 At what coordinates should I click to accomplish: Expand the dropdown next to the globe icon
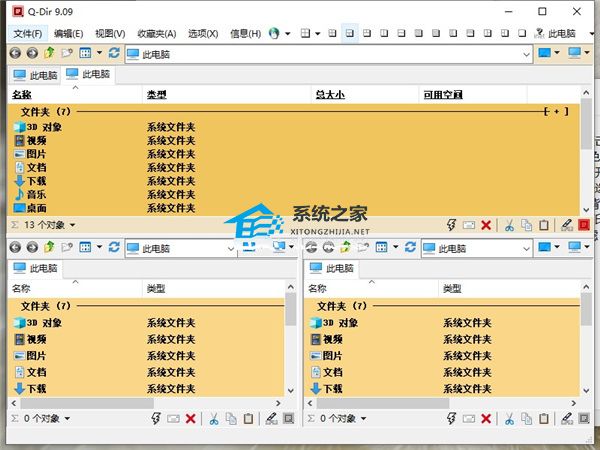(287, 34)
